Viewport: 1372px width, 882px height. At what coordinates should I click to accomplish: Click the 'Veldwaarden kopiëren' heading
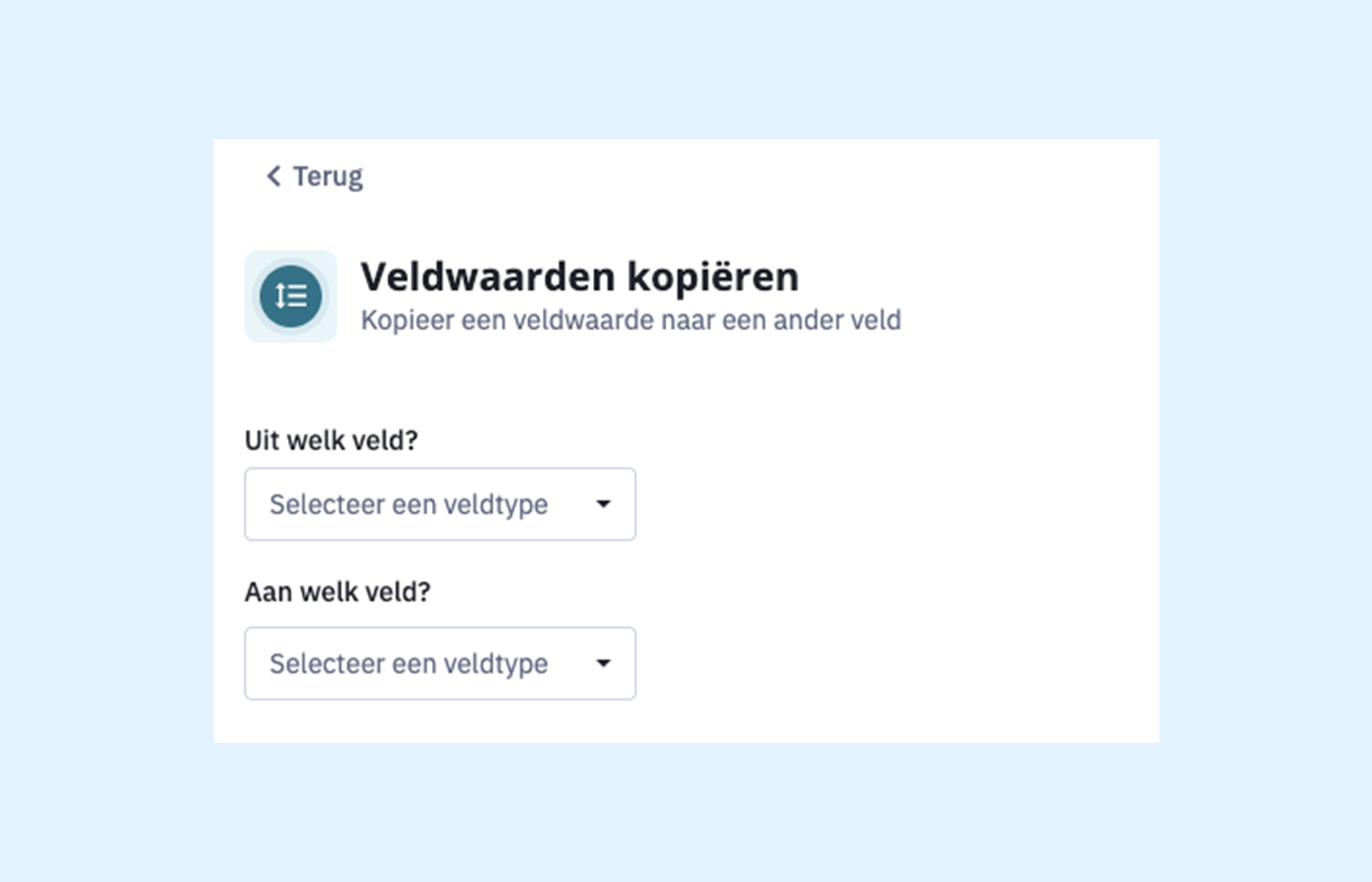579,277
